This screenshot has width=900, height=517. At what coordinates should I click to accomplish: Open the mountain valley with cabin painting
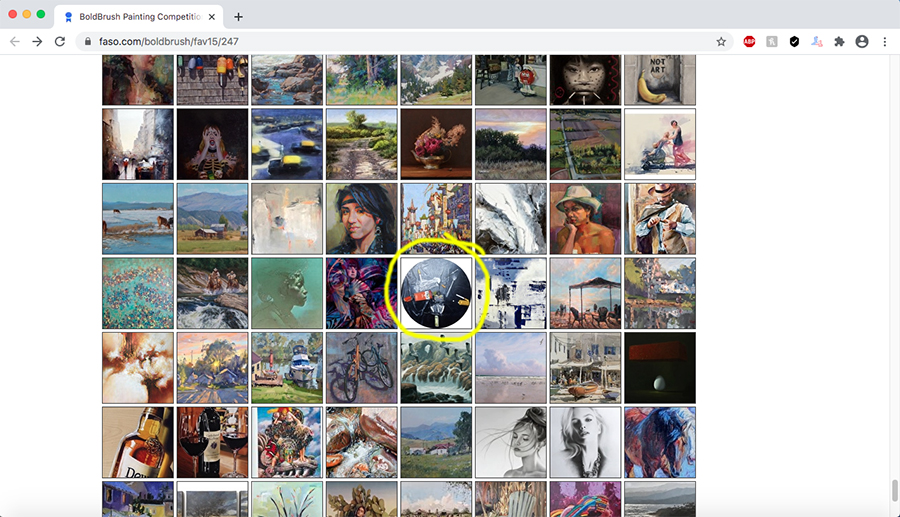pos(212,219)
